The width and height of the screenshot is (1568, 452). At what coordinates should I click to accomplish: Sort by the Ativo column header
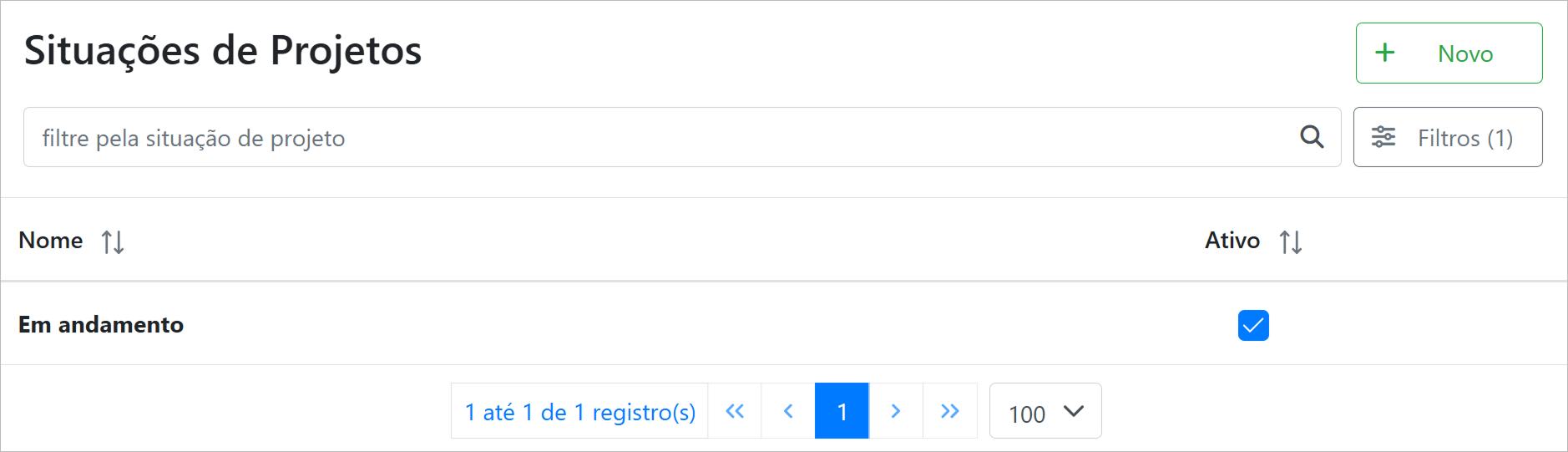(1232, 241)
